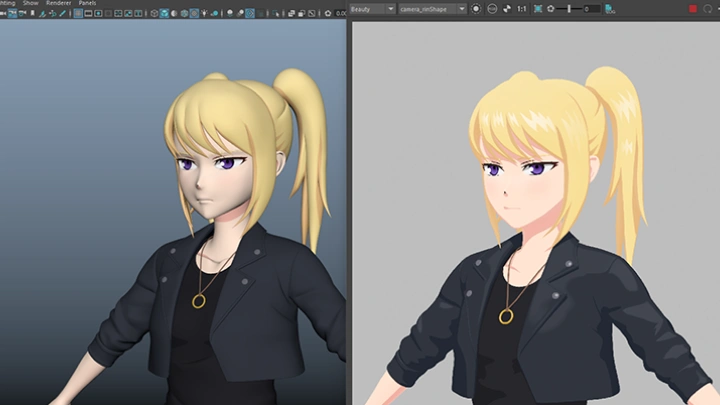Click the character's face in the Maya viewport
Image resolution: width=720 pixels, height=405 pixels.
214,184
